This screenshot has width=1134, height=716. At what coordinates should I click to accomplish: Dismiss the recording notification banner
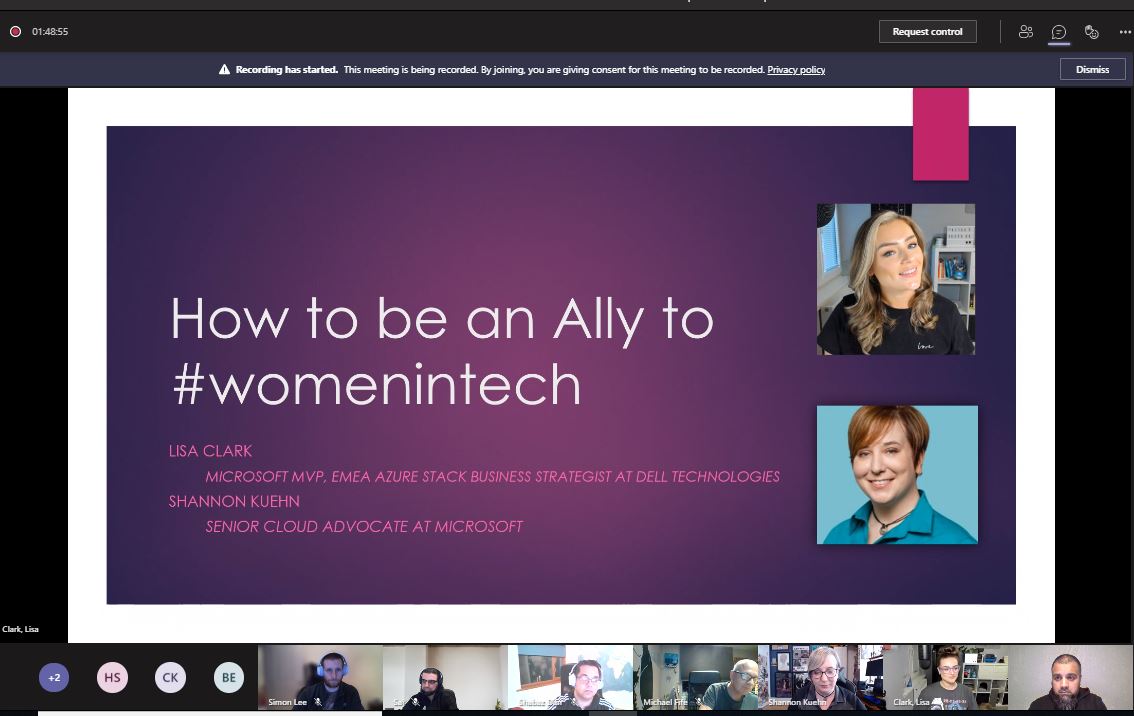[1092, 69]
